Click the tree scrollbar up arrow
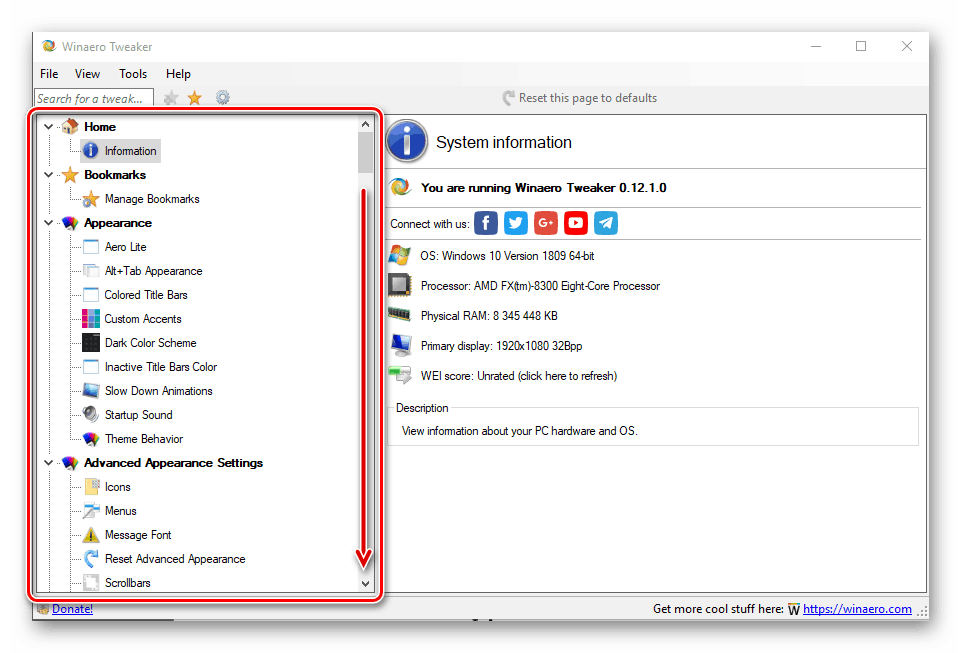The height and width of the screenshot is (653, 961). coord(365,124)
